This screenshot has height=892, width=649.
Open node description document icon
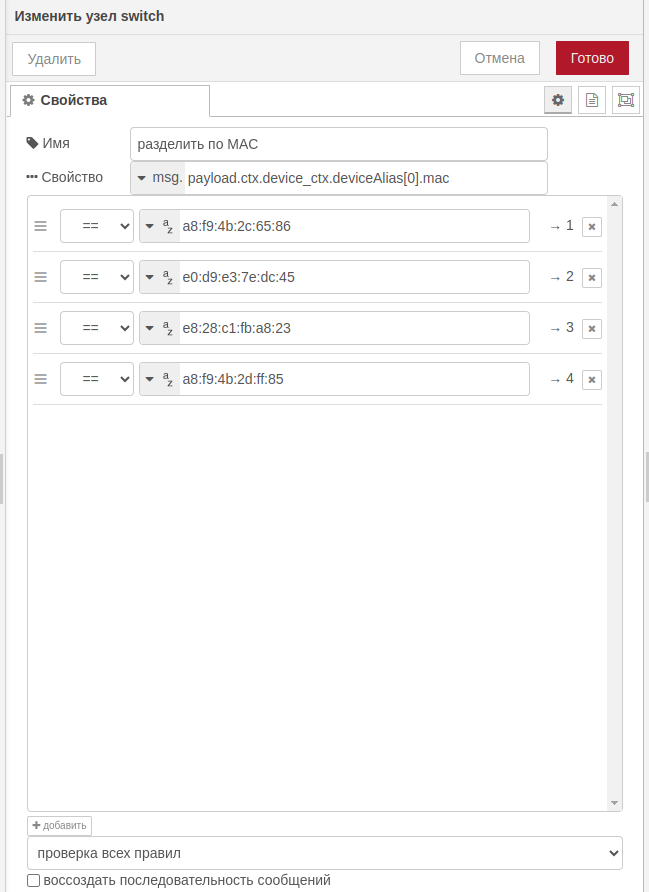pyautogui.click(x=592, y=100)
